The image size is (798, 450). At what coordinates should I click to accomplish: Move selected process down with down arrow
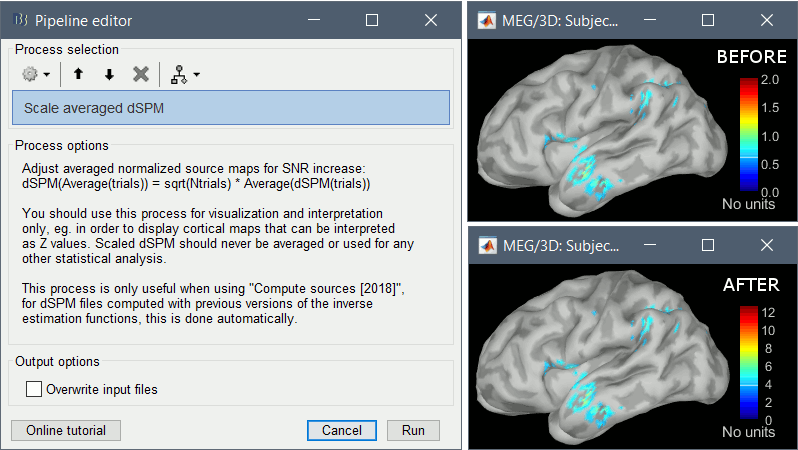click(x=109, y=75)
